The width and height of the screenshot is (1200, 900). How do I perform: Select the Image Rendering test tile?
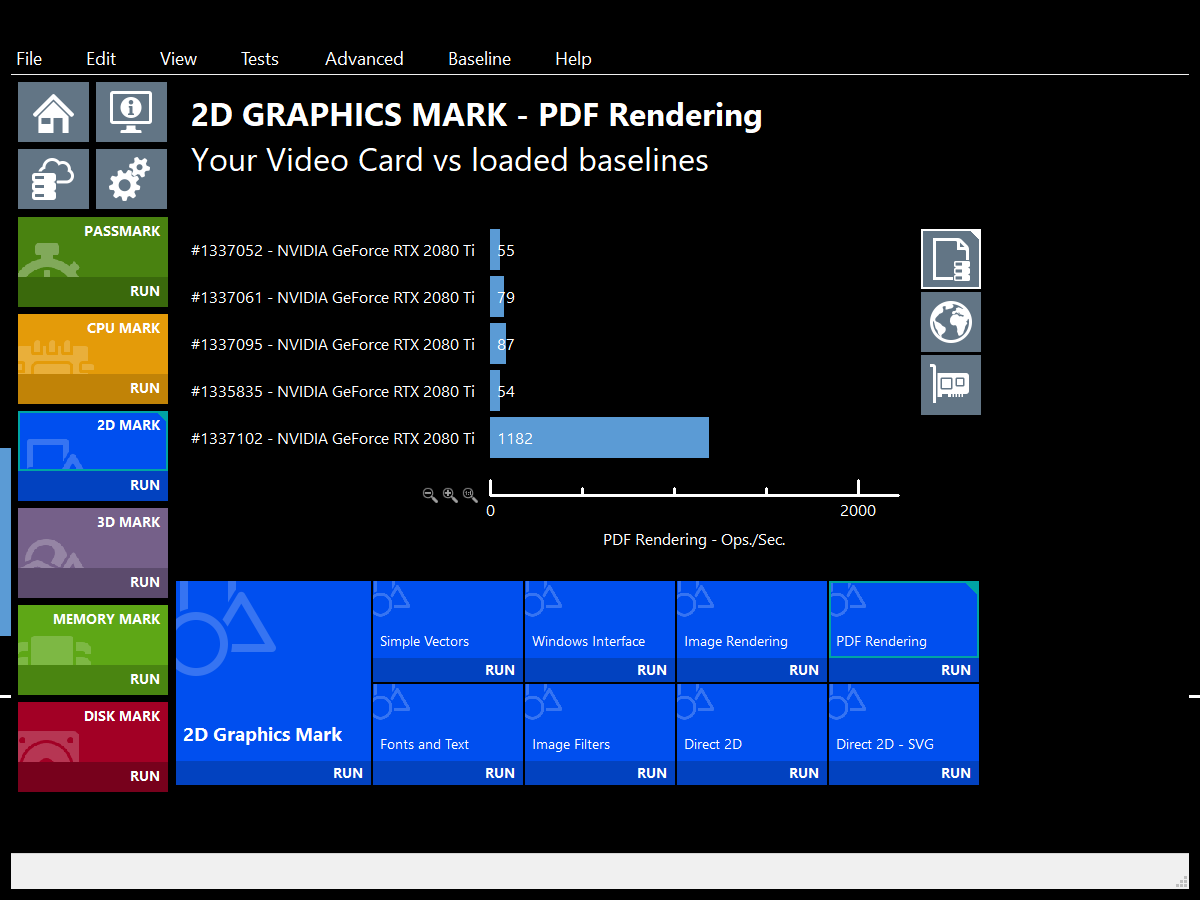click(752, 620)
